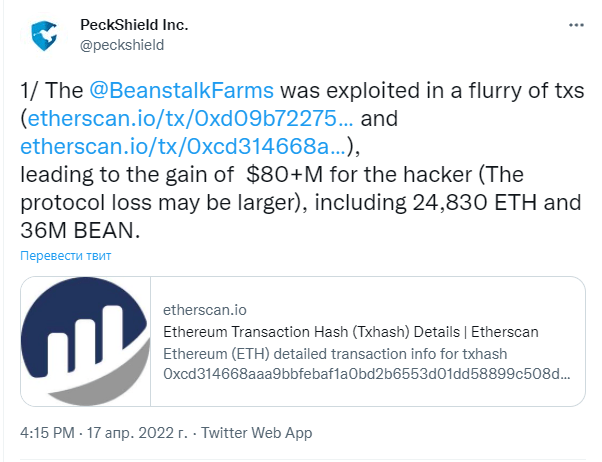This screenshot has width=602, height=462.
Task: Open the @BeanstalkFarms mention
Action: pos(182,91)
